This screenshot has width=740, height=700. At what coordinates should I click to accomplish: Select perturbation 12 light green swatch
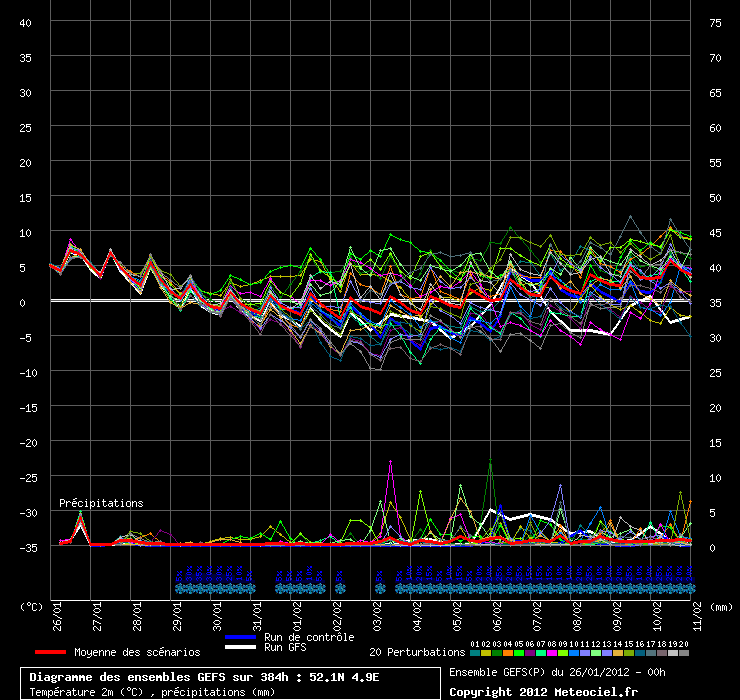tap(596, 653)
